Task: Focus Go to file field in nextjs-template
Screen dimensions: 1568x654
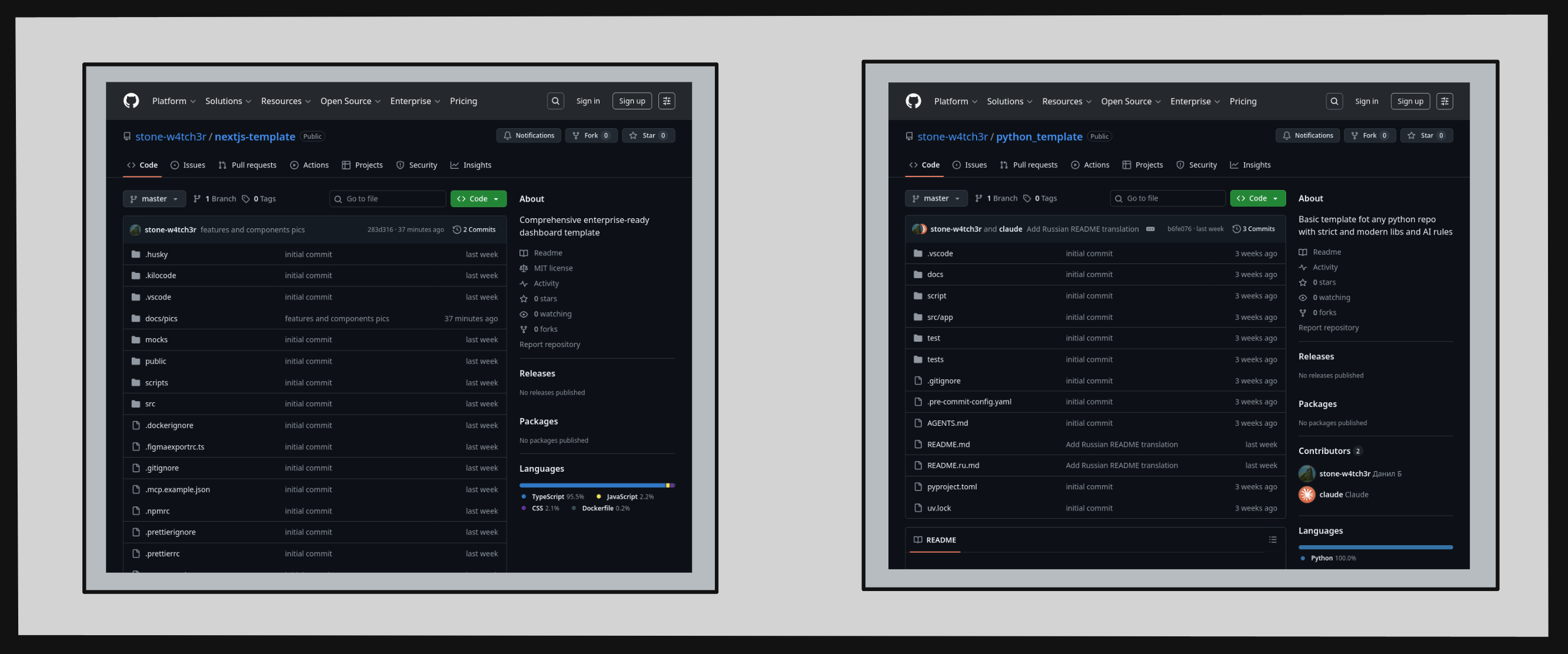Action: coord(387,199)
